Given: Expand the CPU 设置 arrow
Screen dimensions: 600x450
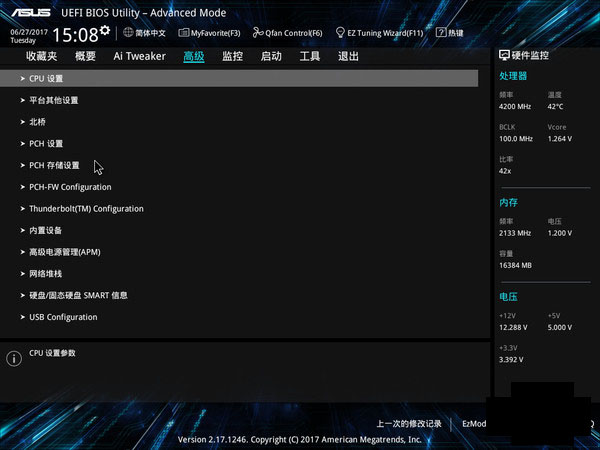Looking at the screenshot, I should tap(23, 78).
